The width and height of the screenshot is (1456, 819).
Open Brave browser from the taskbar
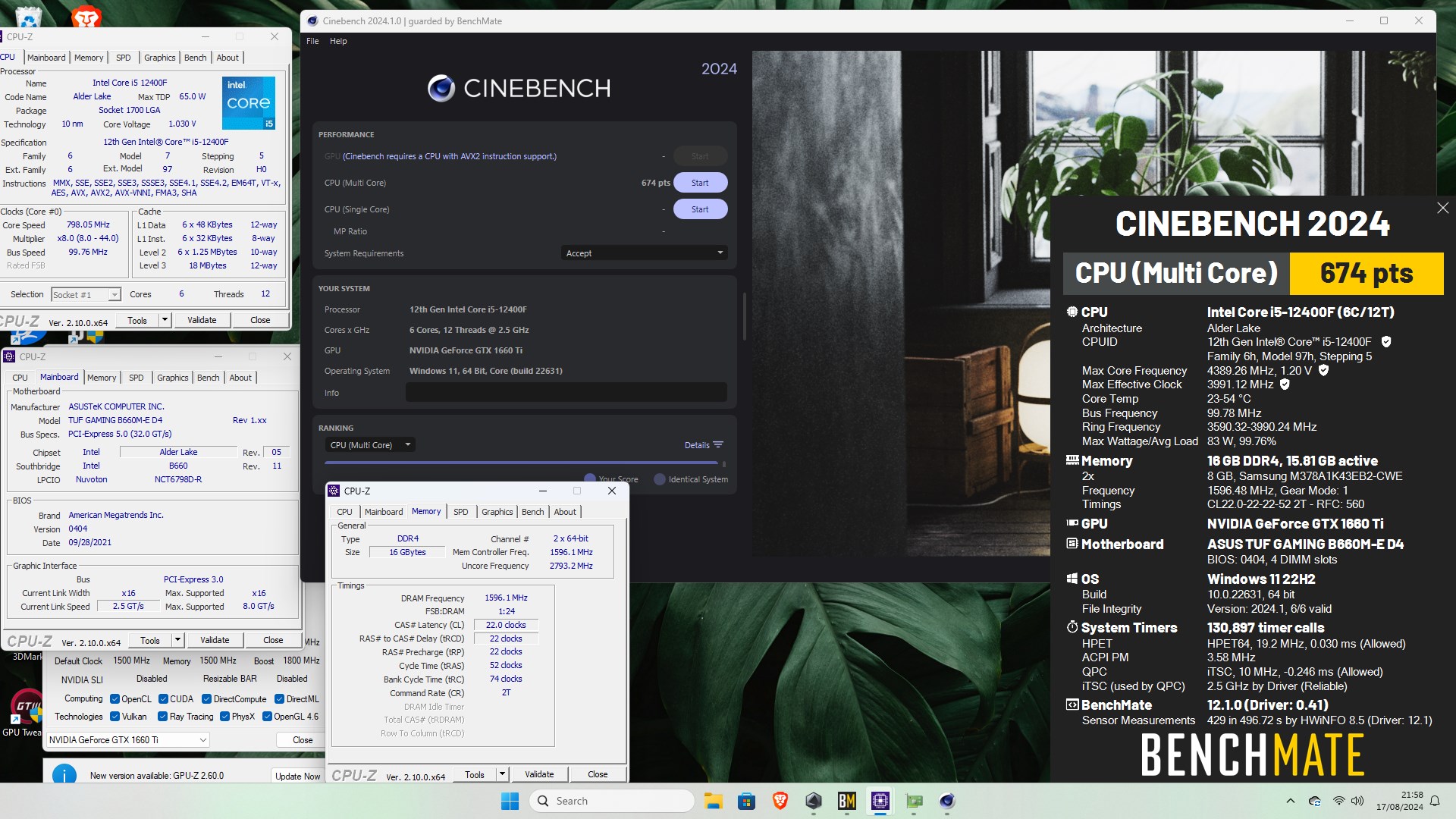[x=780, y=801]
